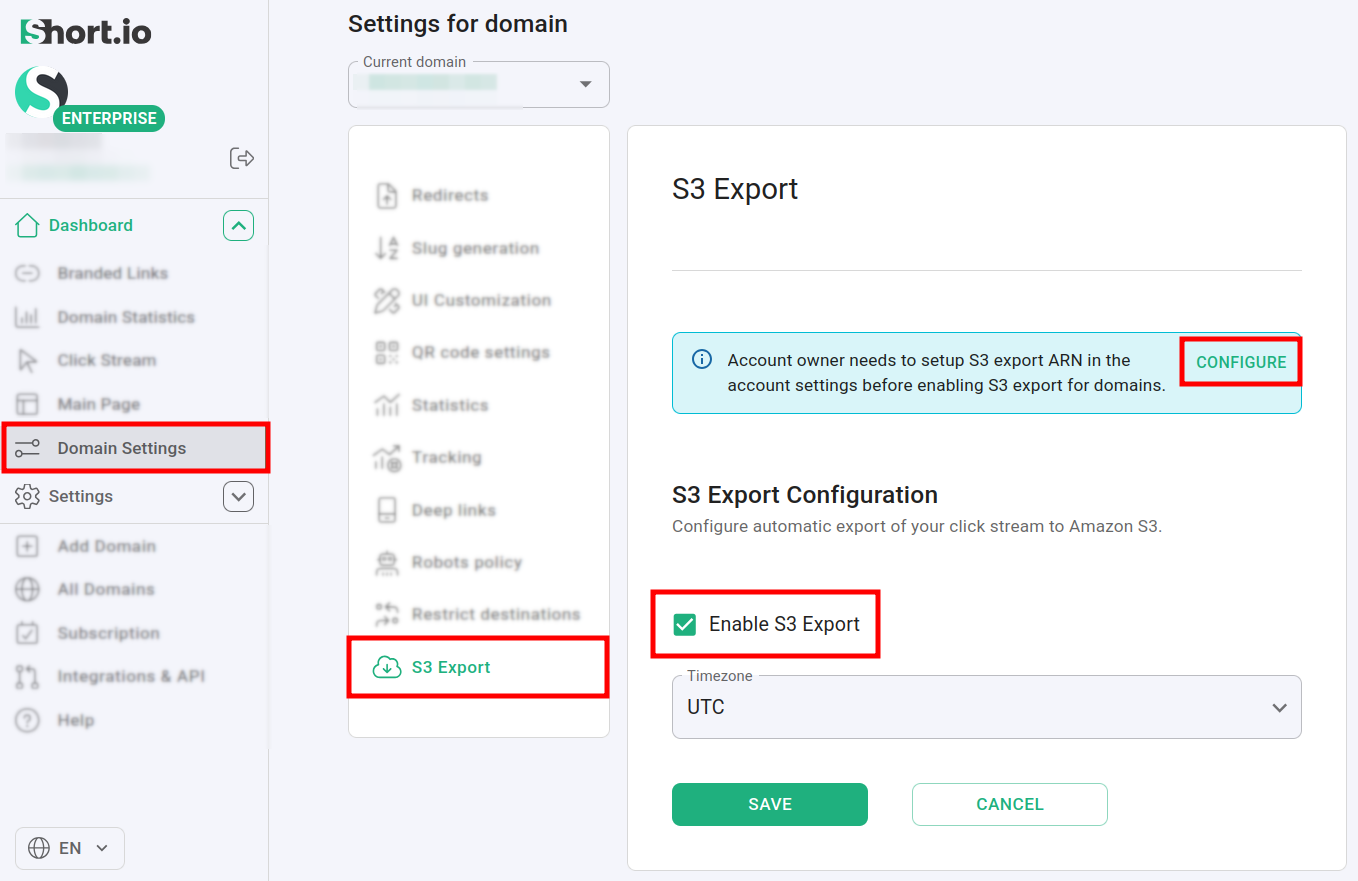Open the Subscription section
Screen dimensions: 1358x881
click(106, 633)
